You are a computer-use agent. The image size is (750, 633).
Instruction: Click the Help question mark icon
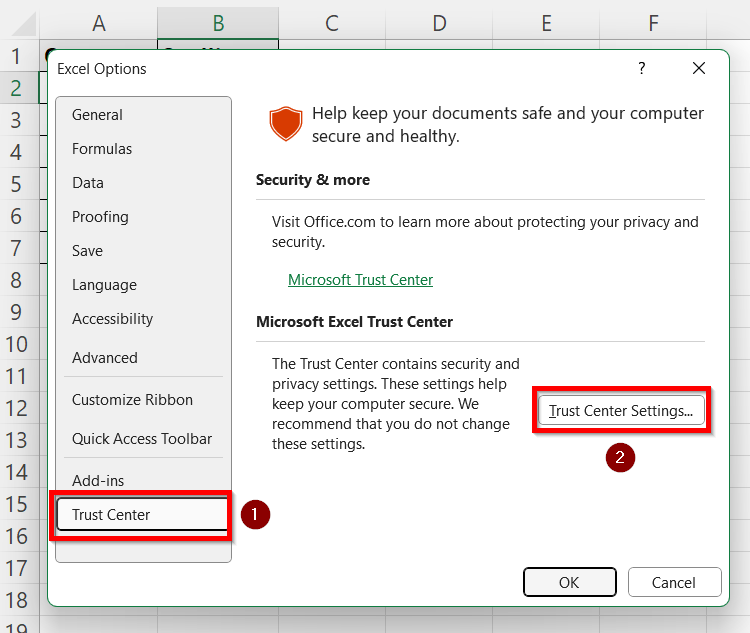point(642,68)
